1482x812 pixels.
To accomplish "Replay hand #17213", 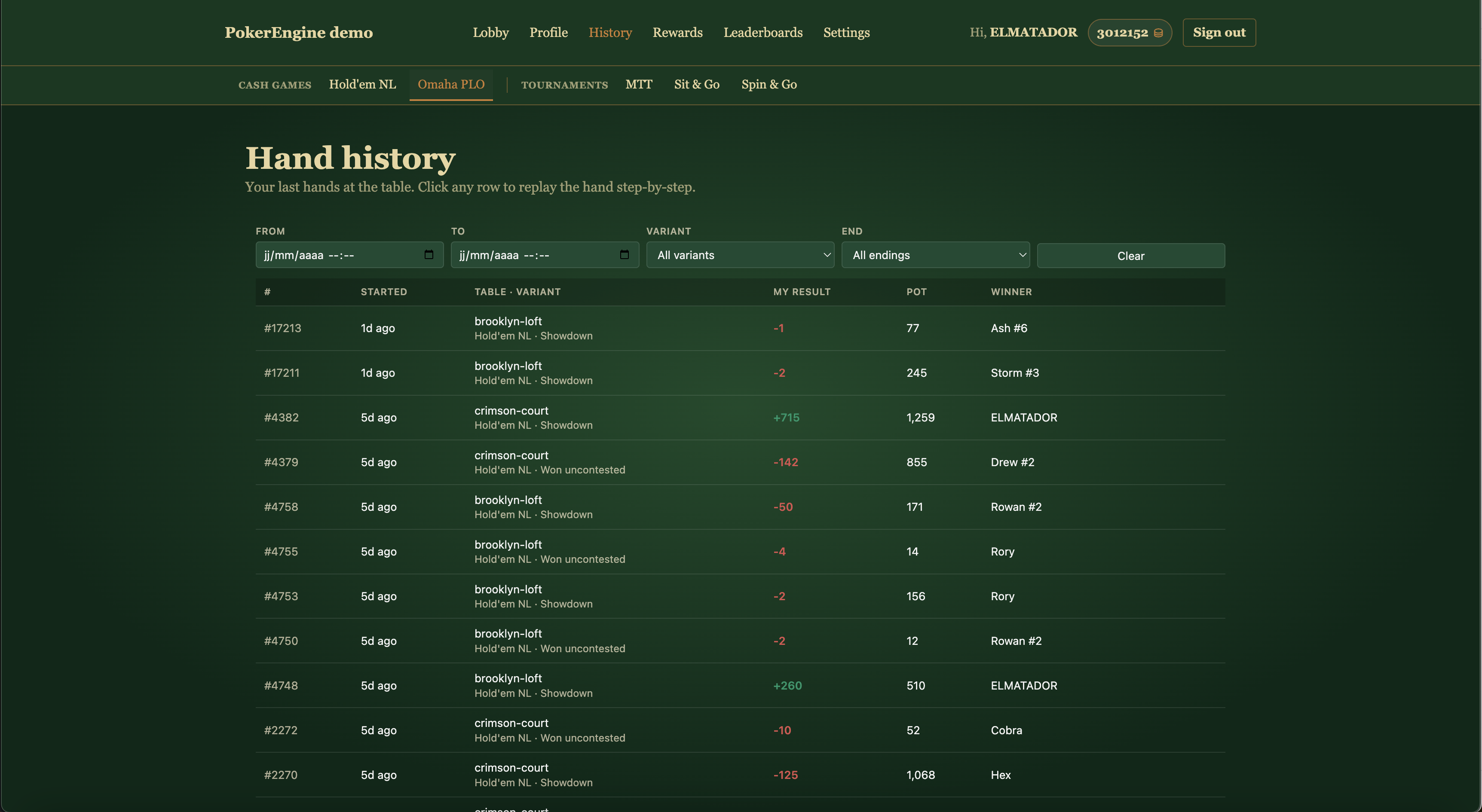I will (x=740, y=328).
